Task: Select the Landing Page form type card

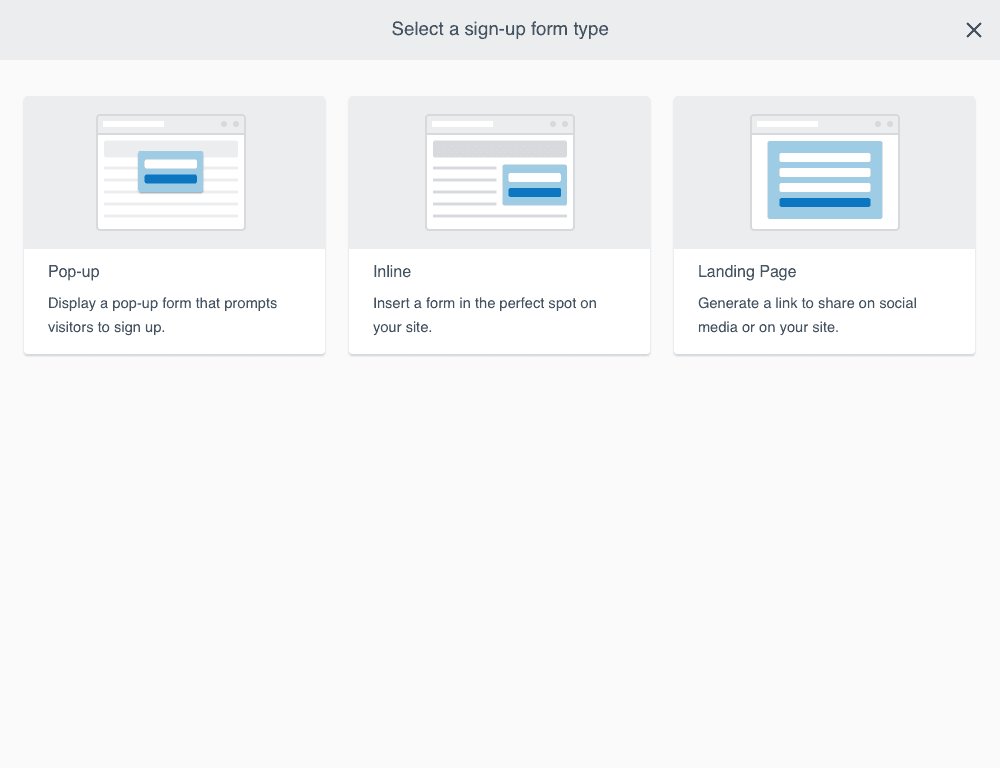Action: (824, 224)
